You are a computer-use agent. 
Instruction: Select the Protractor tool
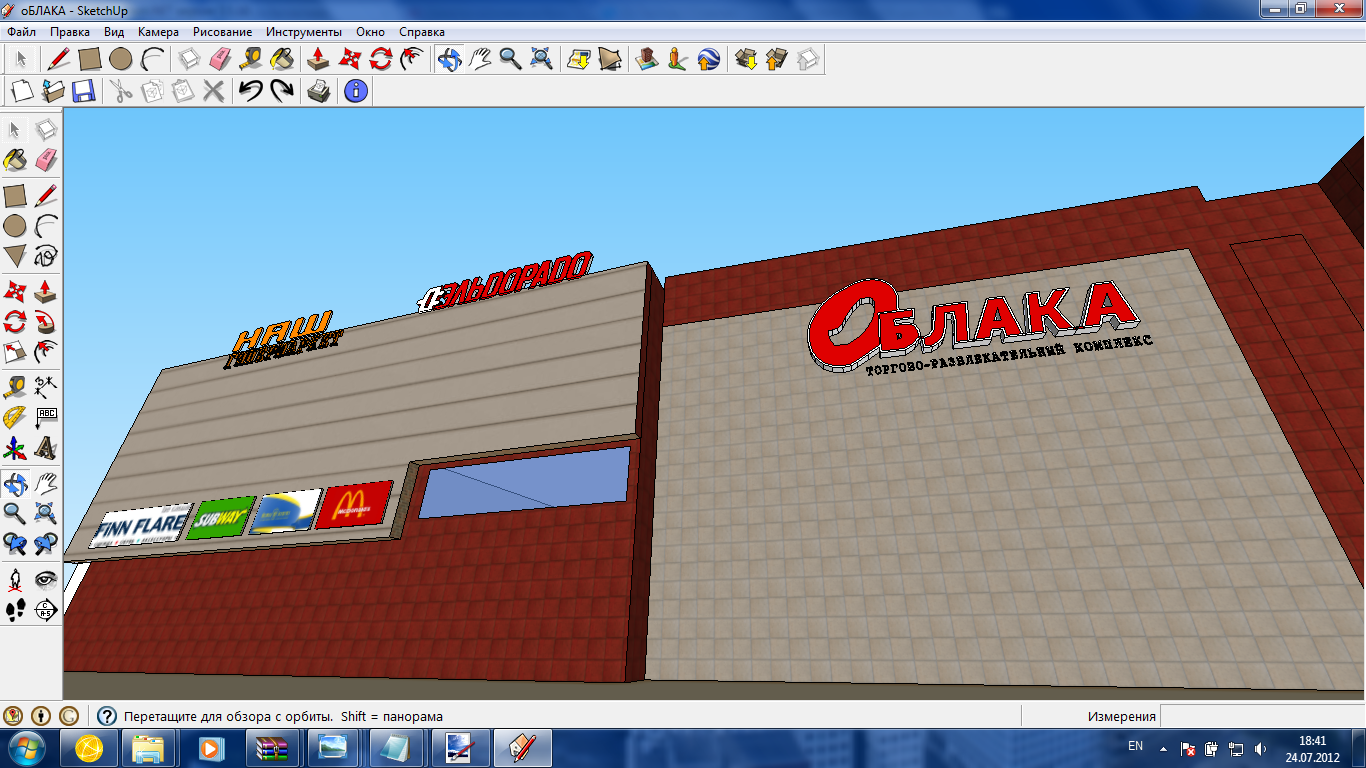tap(15, 416)
